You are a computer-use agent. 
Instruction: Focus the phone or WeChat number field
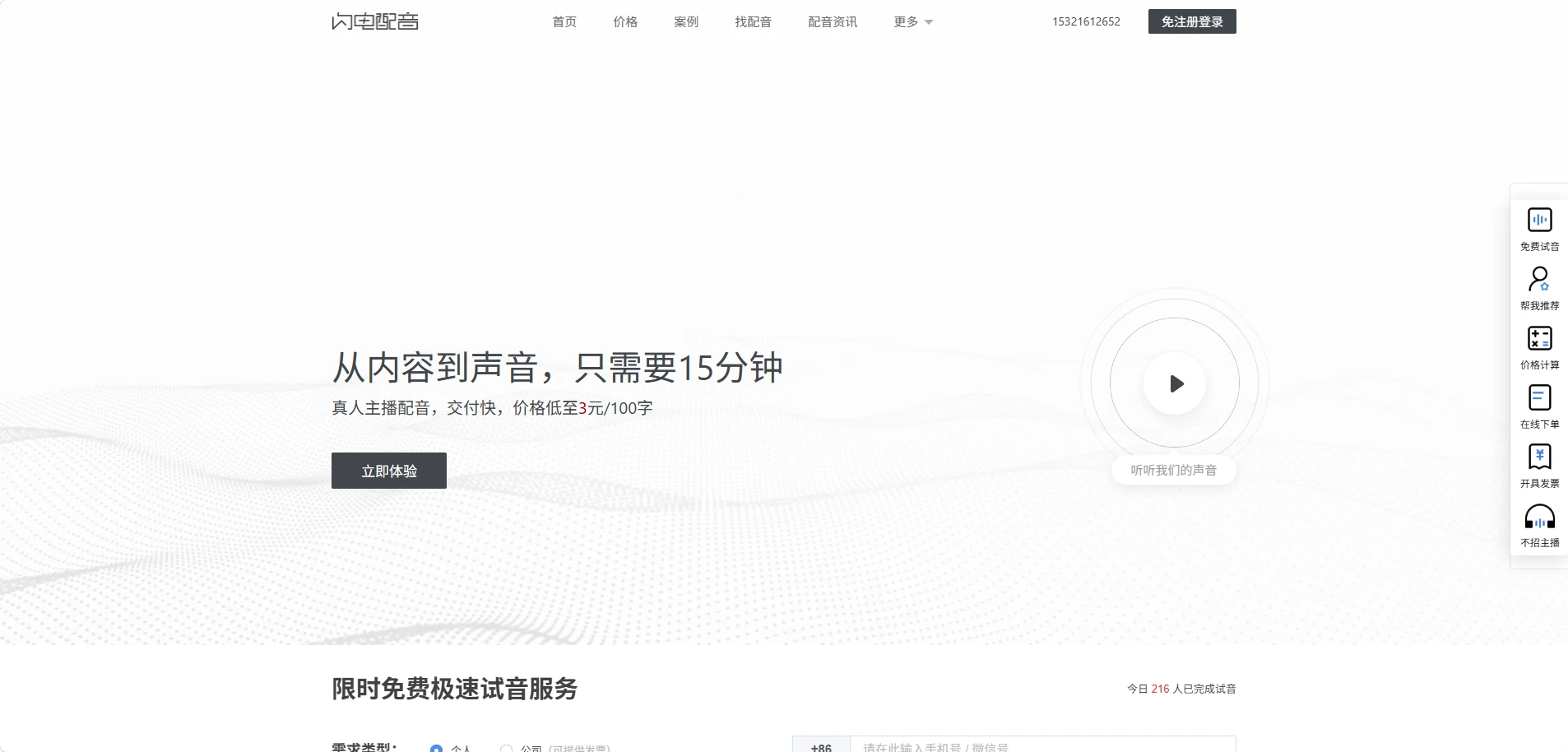[x=1042, y=745]
